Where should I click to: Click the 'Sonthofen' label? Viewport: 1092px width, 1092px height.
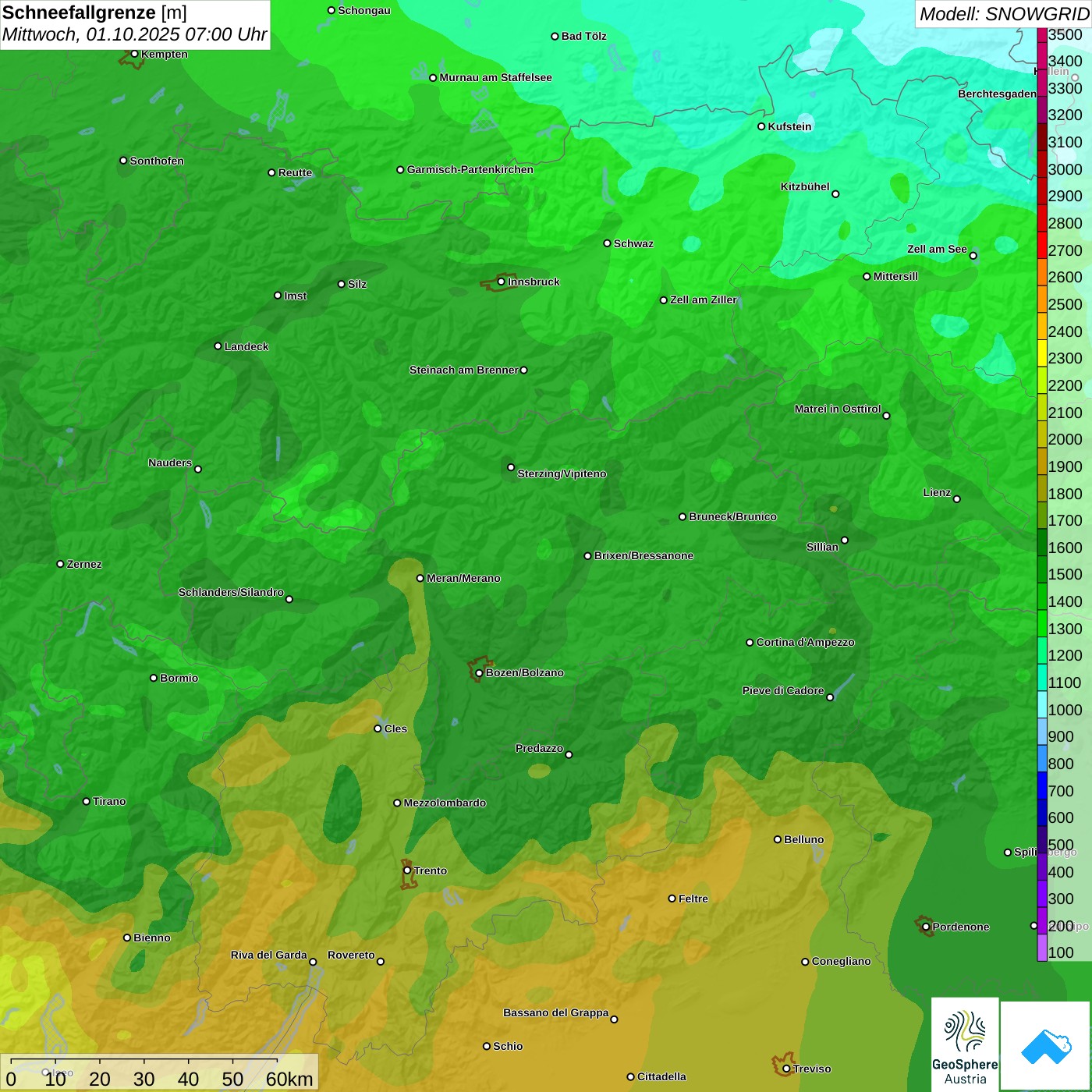click(x=157, y=161)
